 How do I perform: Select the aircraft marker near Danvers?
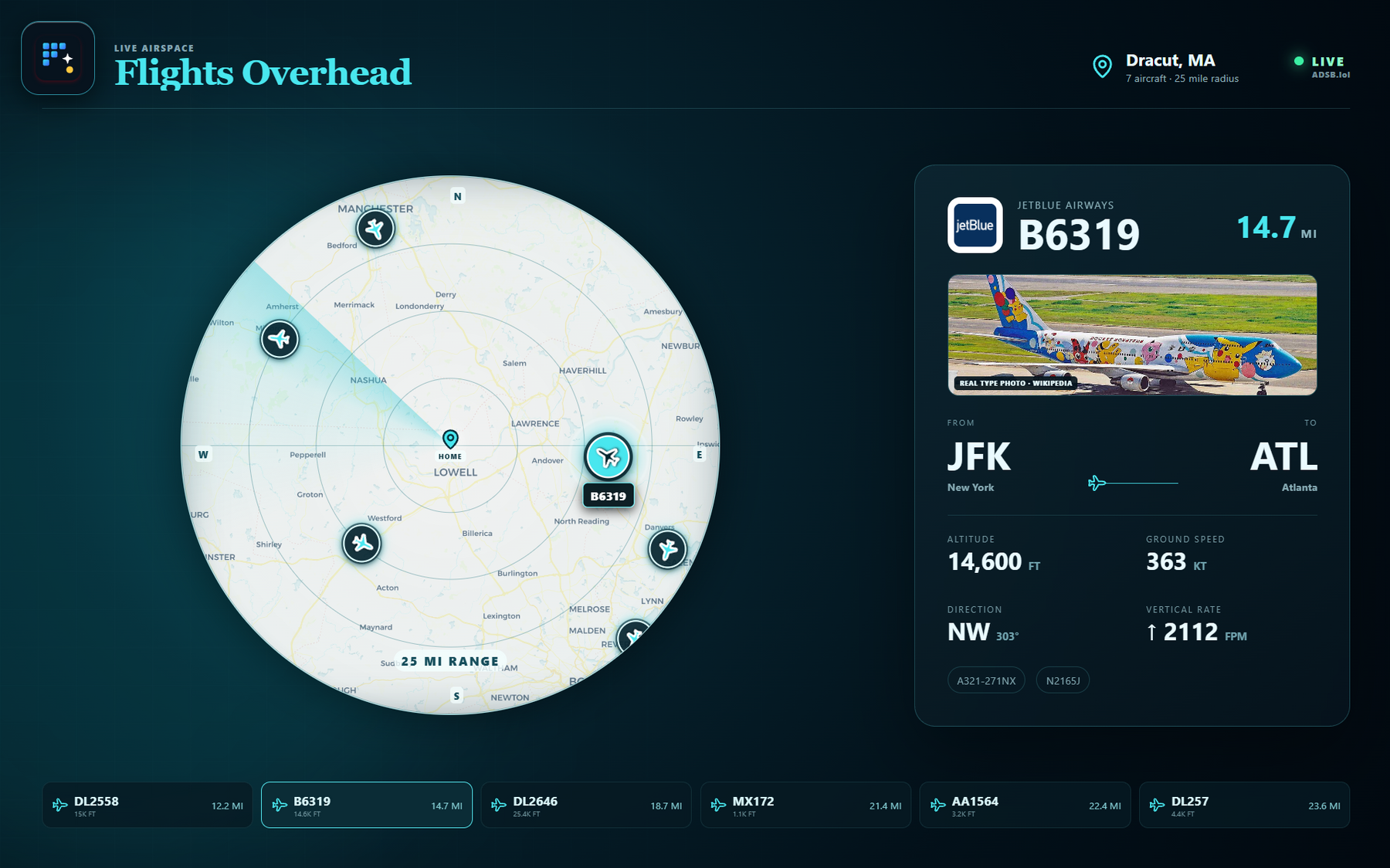click(x=667, y=549)
